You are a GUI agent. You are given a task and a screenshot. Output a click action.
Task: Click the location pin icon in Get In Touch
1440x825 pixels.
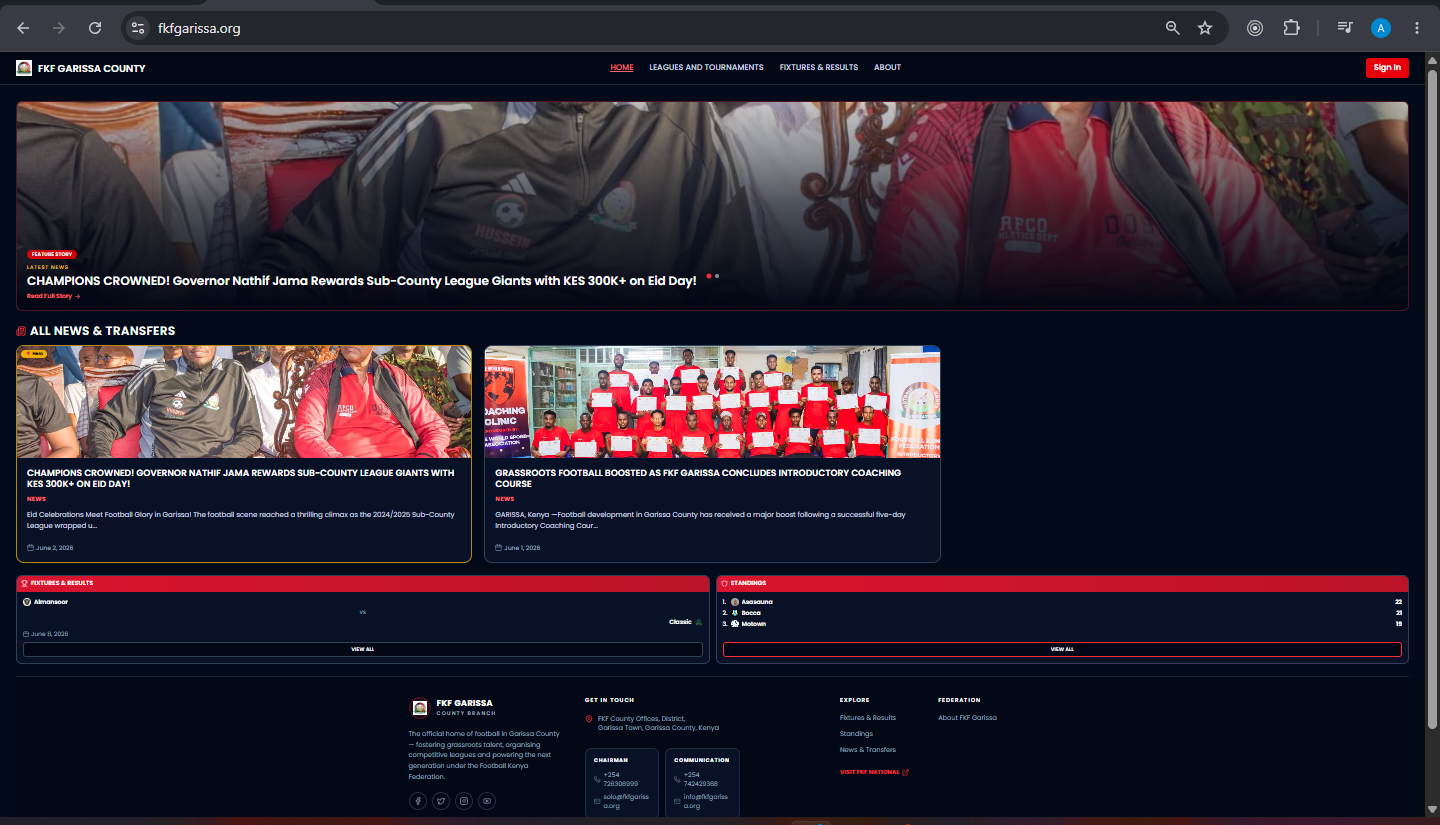(x=589, y=719)
